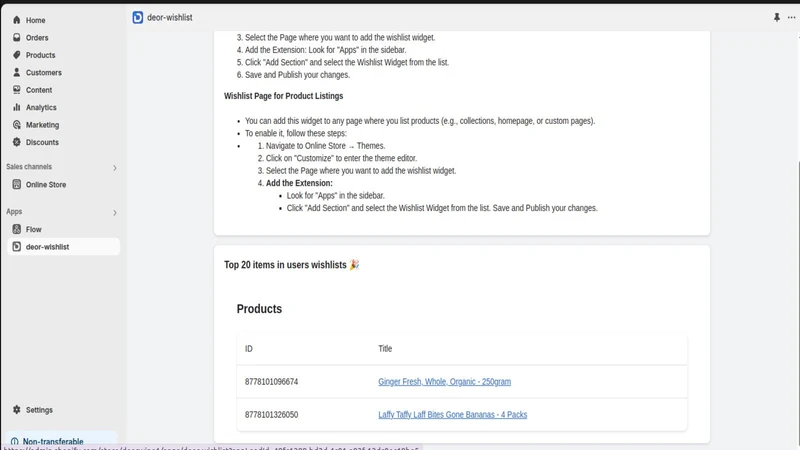Open Laffy Taffy Laff Bites Gone Bananas link
Image resolution: width=800 pixels, height=450 pixels.
[x=453, y=414]
